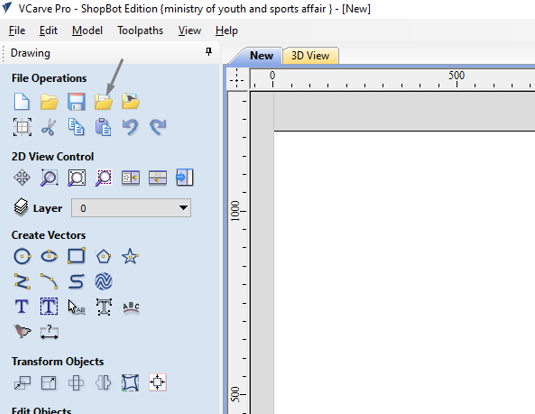Open the Layer manager stack icon
The image size is (535, 414).
tap(21, 207)
